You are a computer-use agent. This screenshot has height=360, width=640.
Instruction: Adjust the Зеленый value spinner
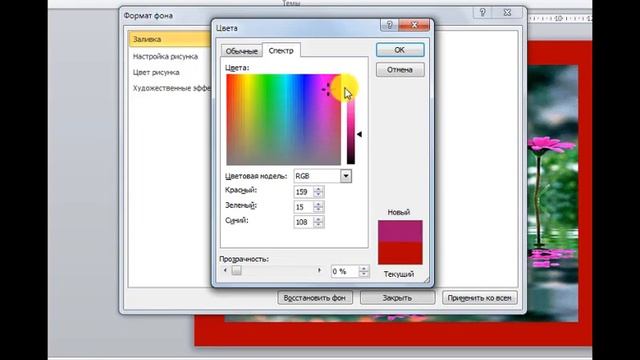click(318, 207)
